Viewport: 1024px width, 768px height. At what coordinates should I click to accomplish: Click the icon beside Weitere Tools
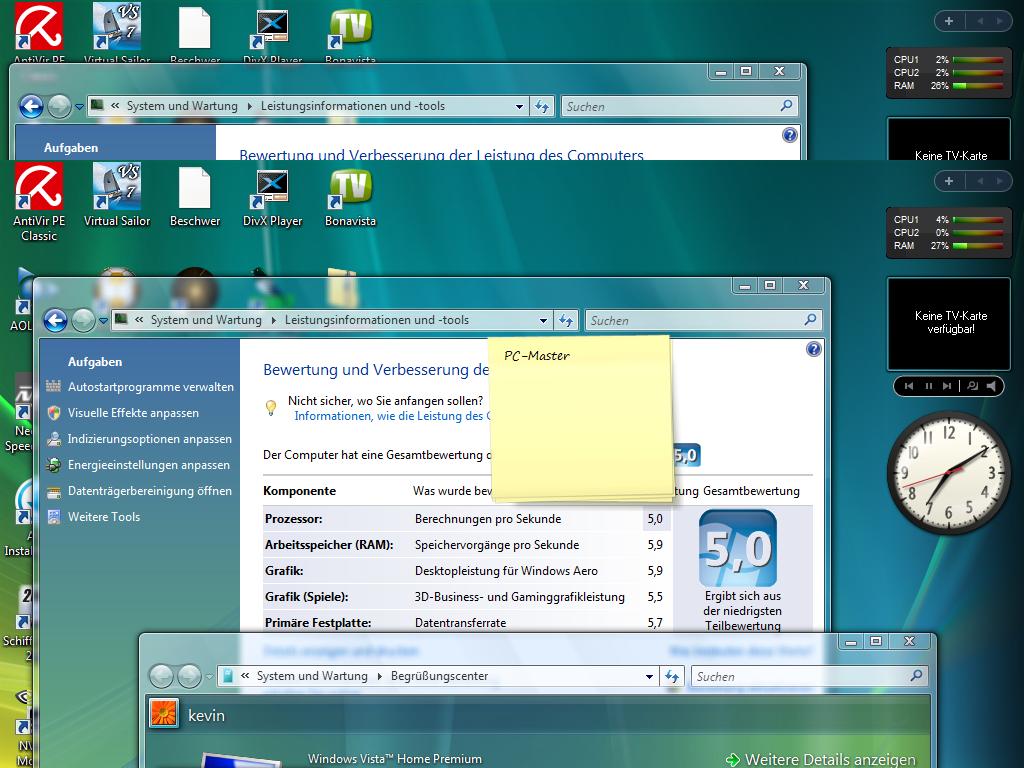pos(54,517)
